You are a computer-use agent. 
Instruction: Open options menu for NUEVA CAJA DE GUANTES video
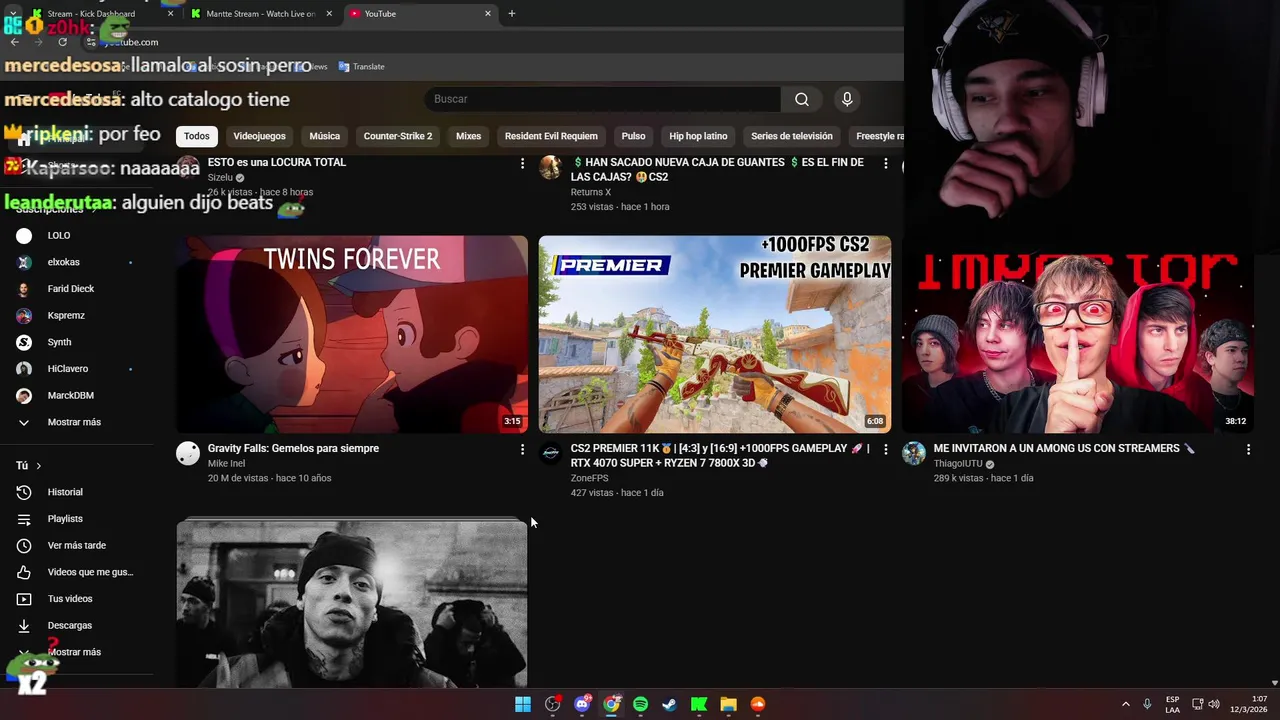tap(885, 163)
